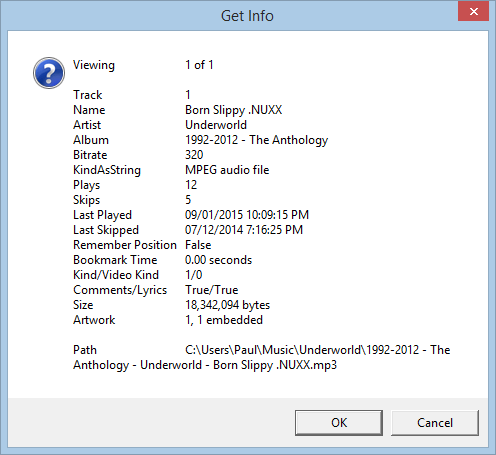Click the Plays count 12
The height and width of the screenshot is (455, 496).
[x=191, y=185]
